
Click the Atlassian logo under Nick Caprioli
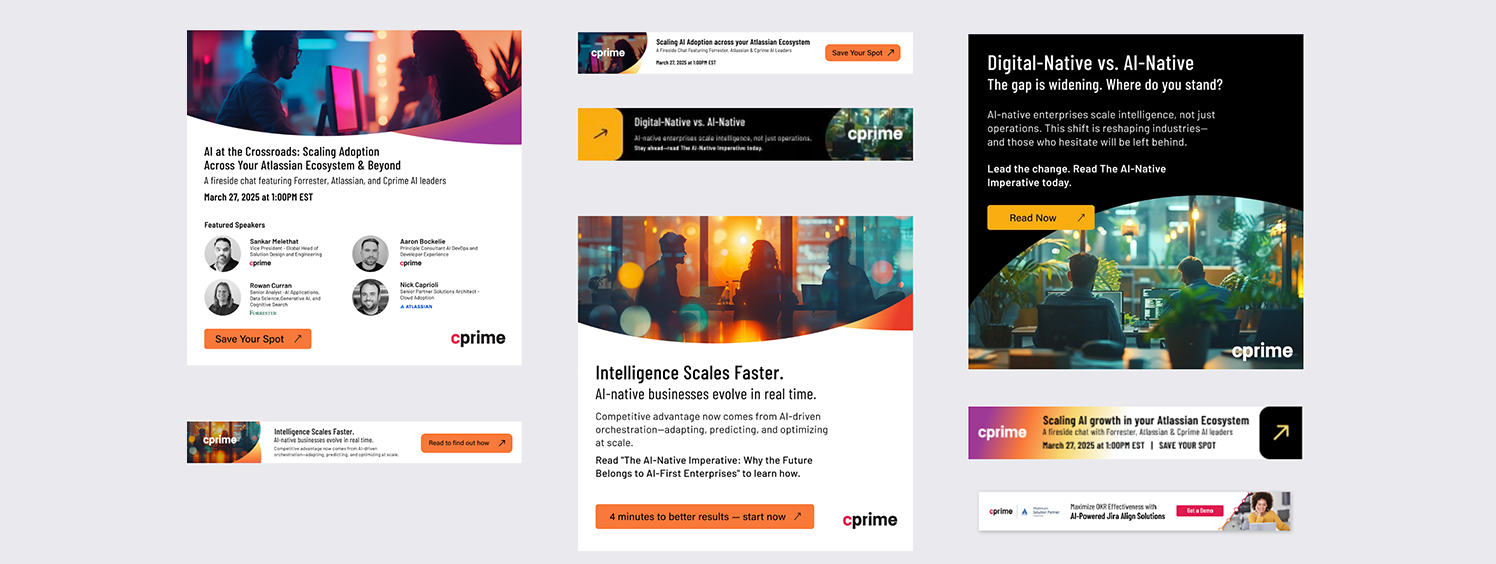pos(416,307)
